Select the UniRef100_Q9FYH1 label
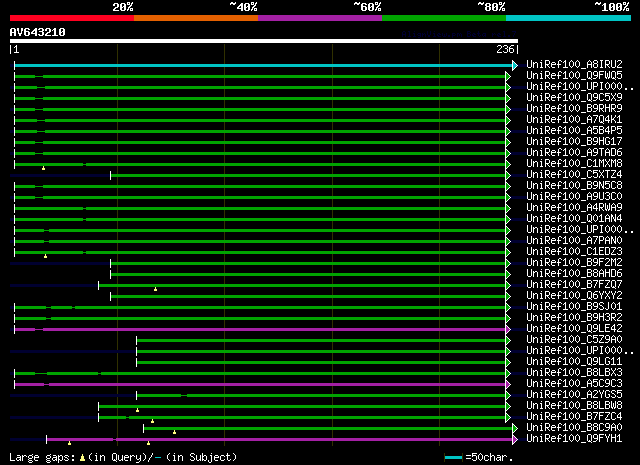 click(x=574, y=438)
